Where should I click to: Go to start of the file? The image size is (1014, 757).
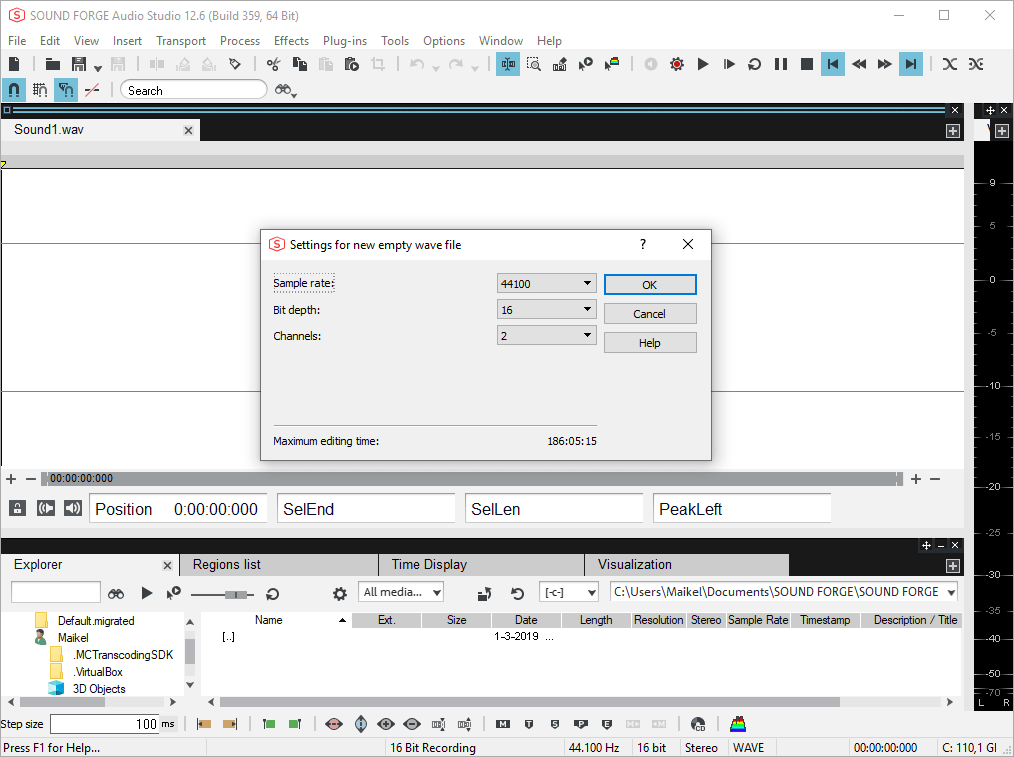(x=833, y=64)
